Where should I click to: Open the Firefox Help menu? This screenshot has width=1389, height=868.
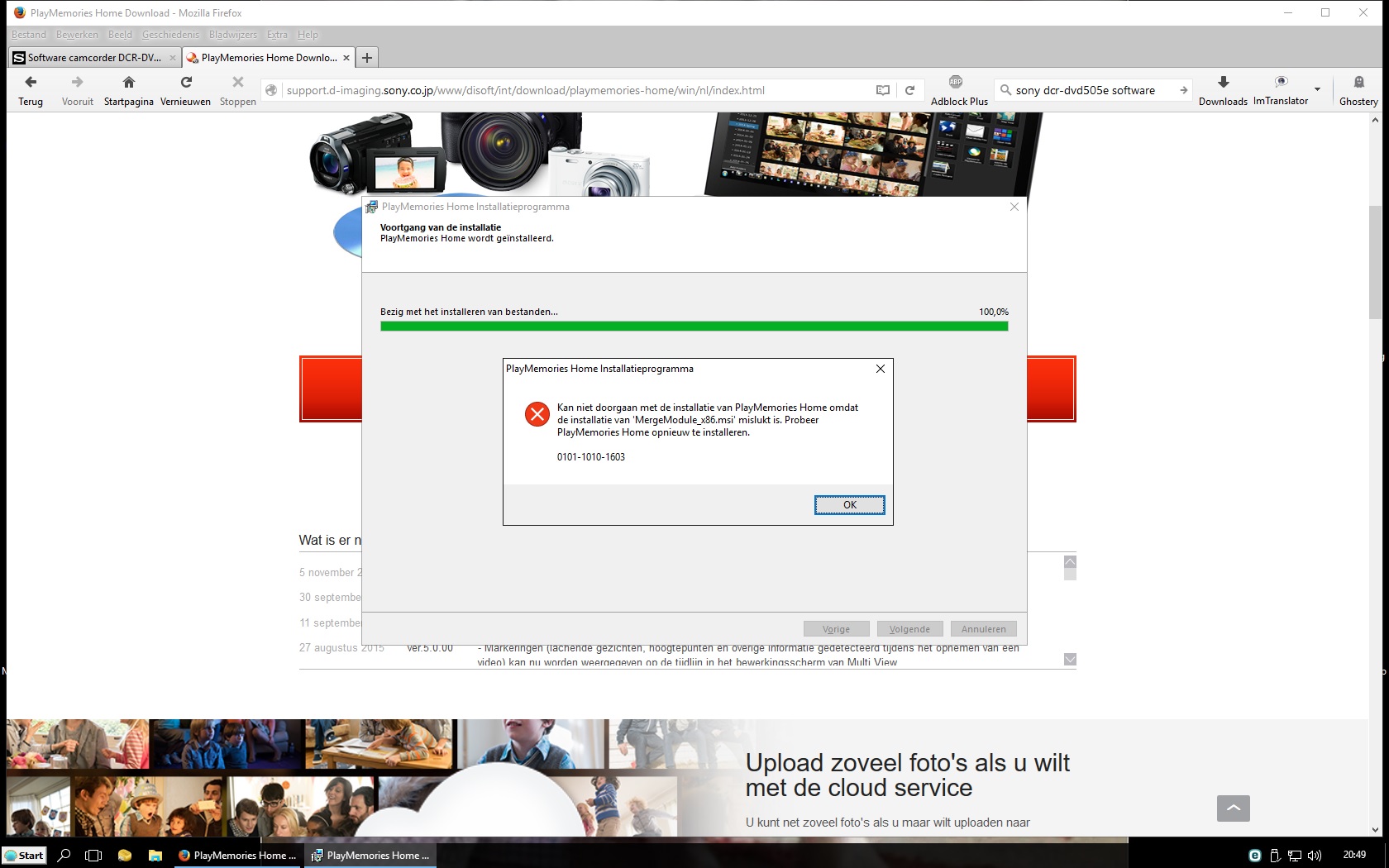click(x=308, y=35)
